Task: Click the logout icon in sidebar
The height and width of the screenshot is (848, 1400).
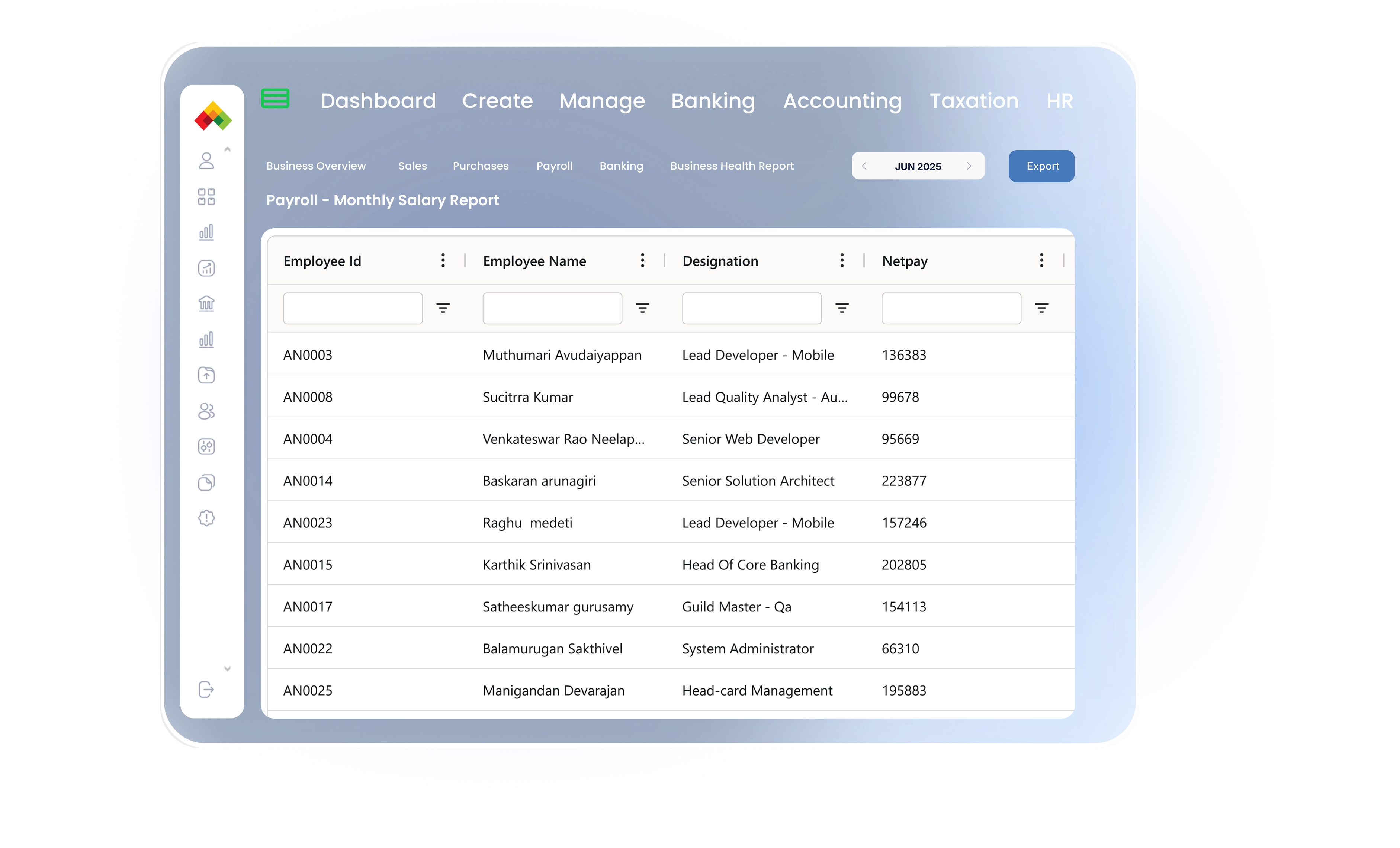Action: [x=206, y=690]
